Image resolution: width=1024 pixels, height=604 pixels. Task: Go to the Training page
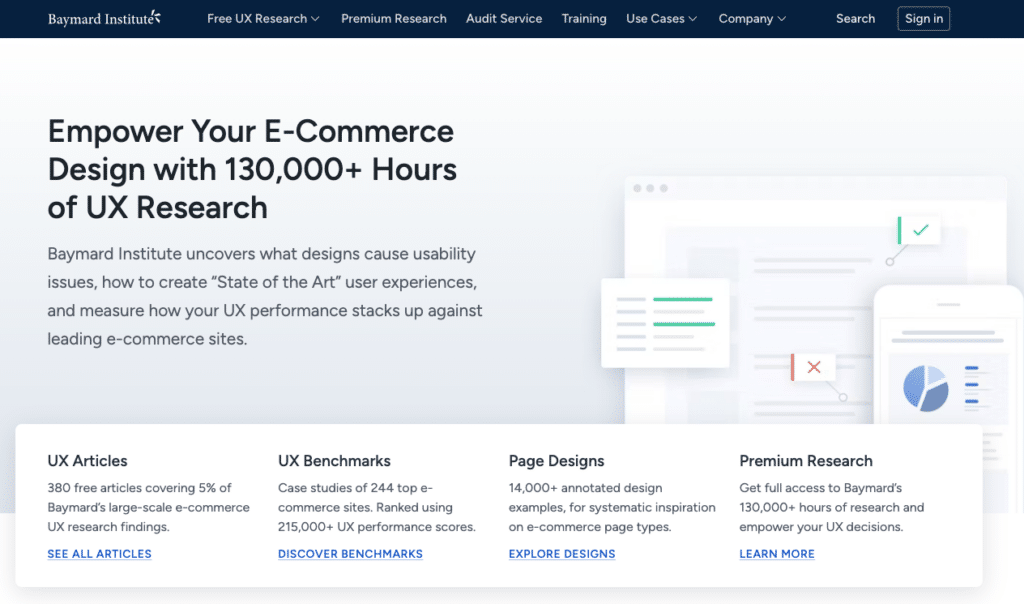point(584,19)
